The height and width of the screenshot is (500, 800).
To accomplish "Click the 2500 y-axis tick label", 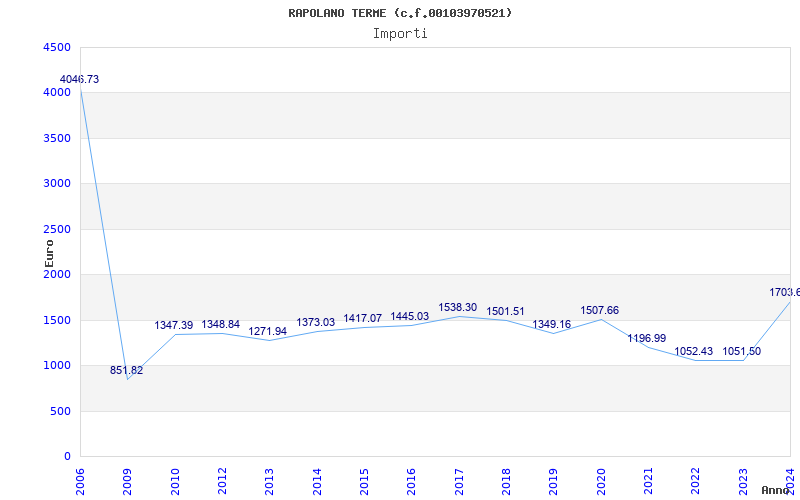I will pos(57,230).
